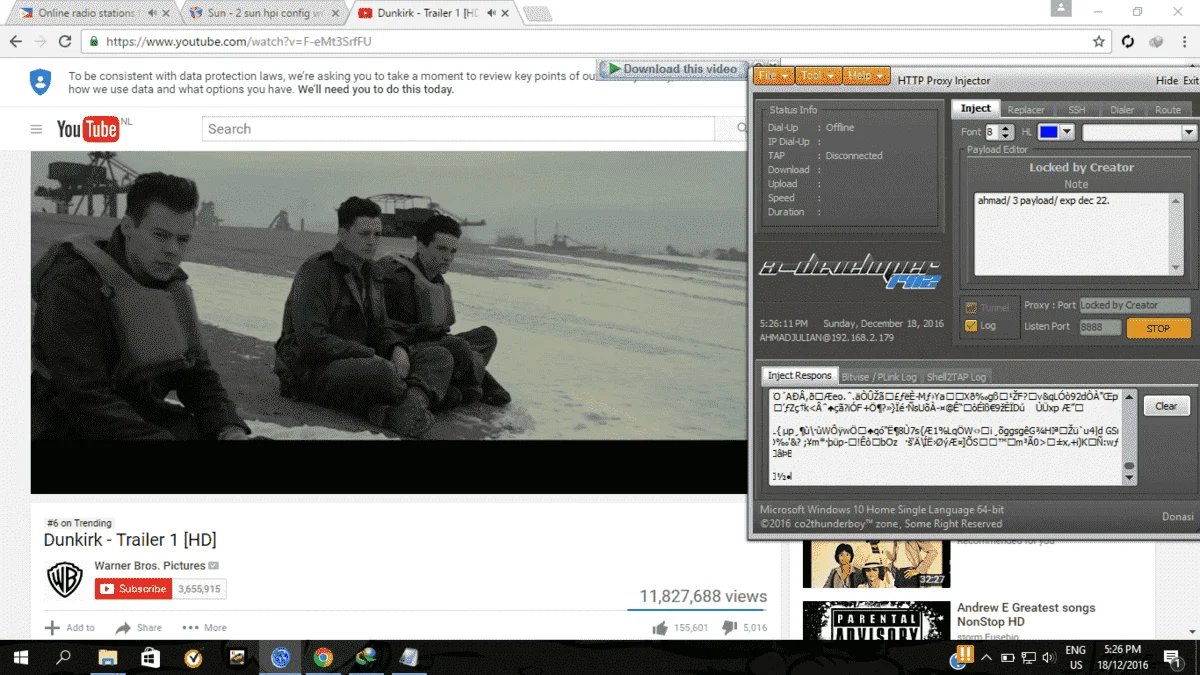The height and width of the screenshot is (675, 1200).
Task: Switch to the Inject tab
Action: tap(975, 108)
